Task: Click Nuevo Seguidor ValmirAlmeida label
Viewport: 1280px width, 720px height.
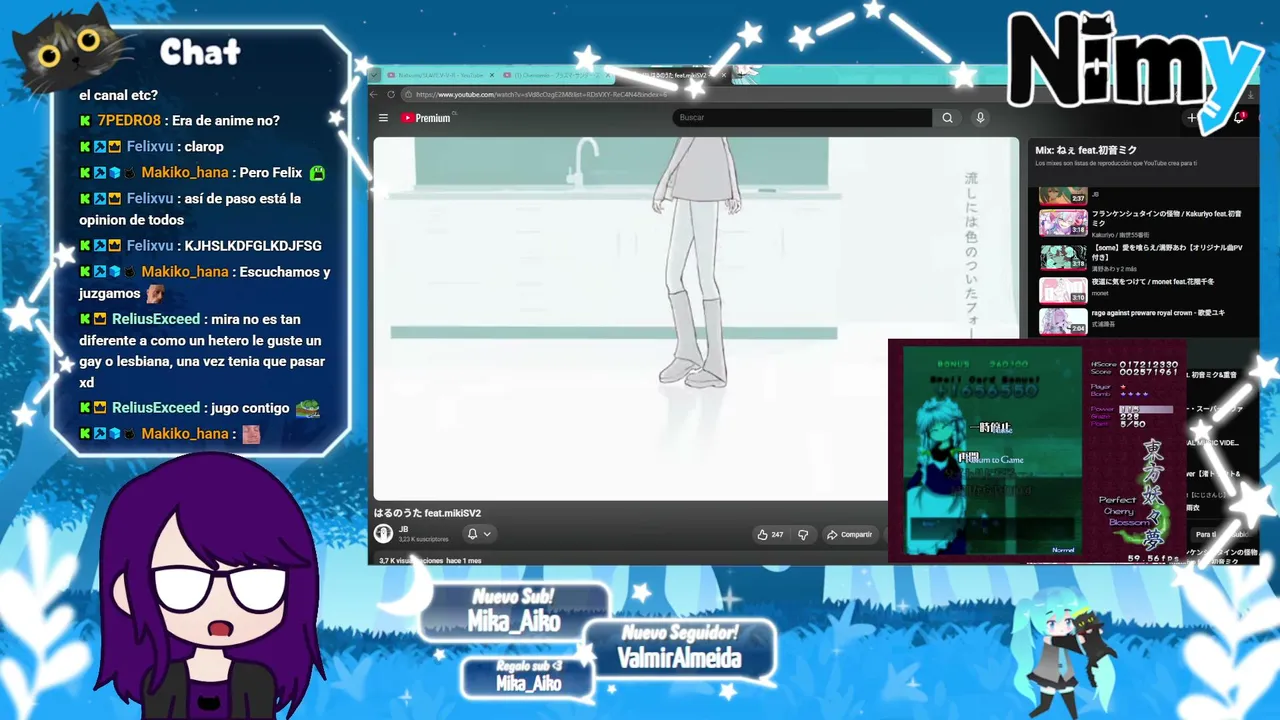Action: coord(679,647)
